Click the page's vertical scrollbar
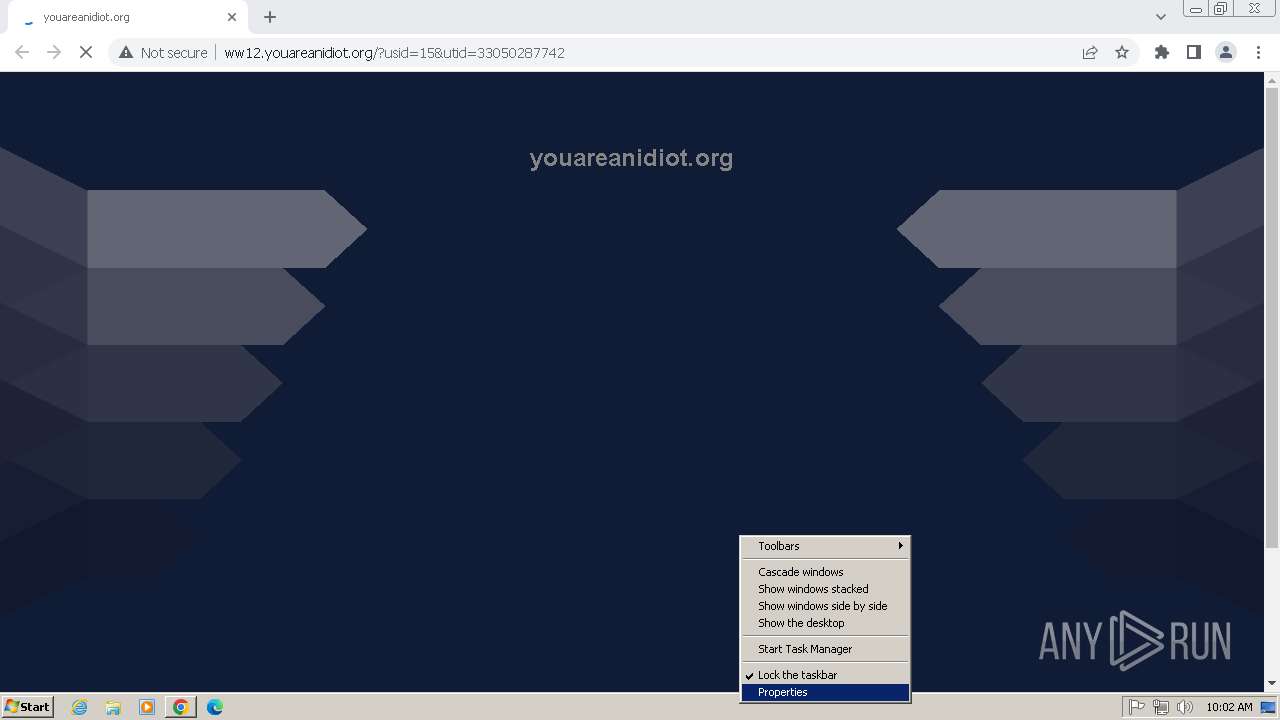This screenshot has height=720, width=1280. [1272, 316]
